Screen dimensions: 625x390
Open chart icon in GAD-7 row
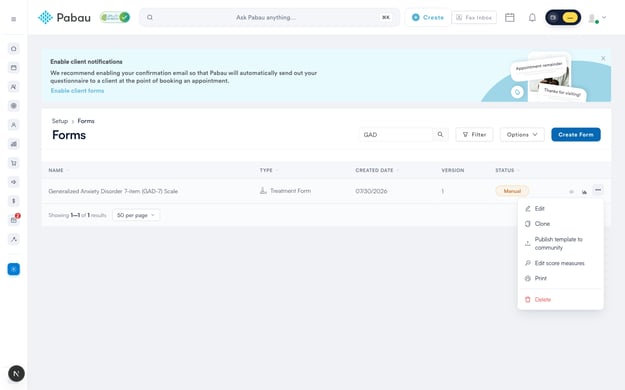(584, 192)
